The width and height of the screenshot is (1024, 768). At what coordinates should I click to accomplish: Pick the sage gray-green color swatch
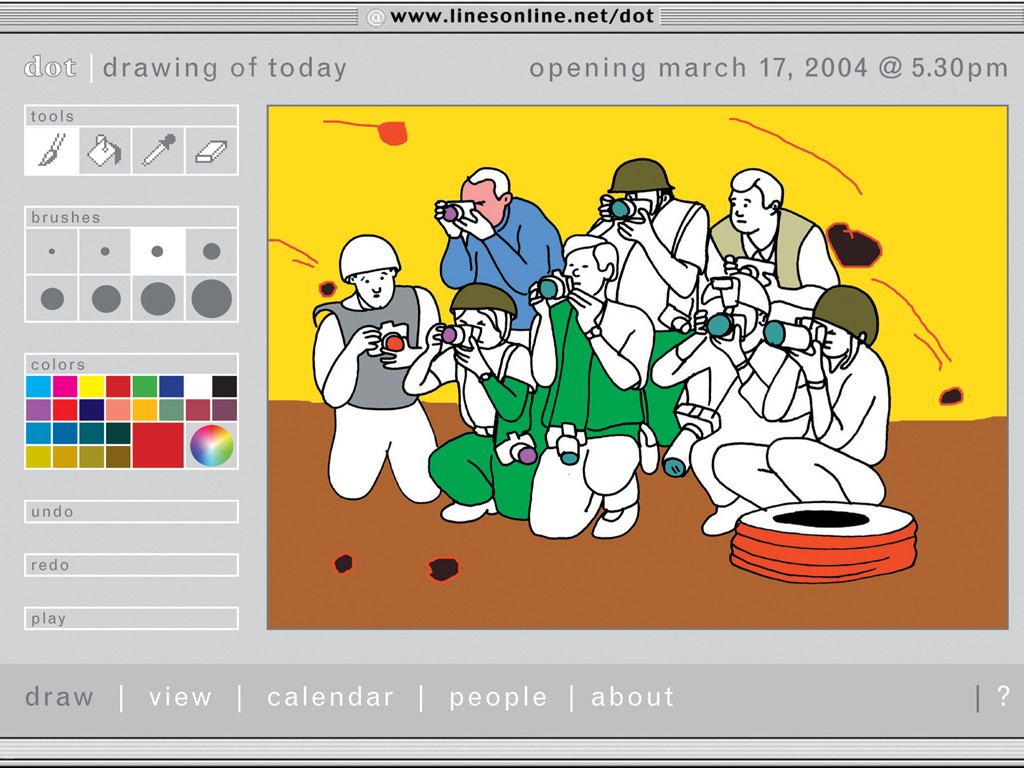(x=172, y=409)
